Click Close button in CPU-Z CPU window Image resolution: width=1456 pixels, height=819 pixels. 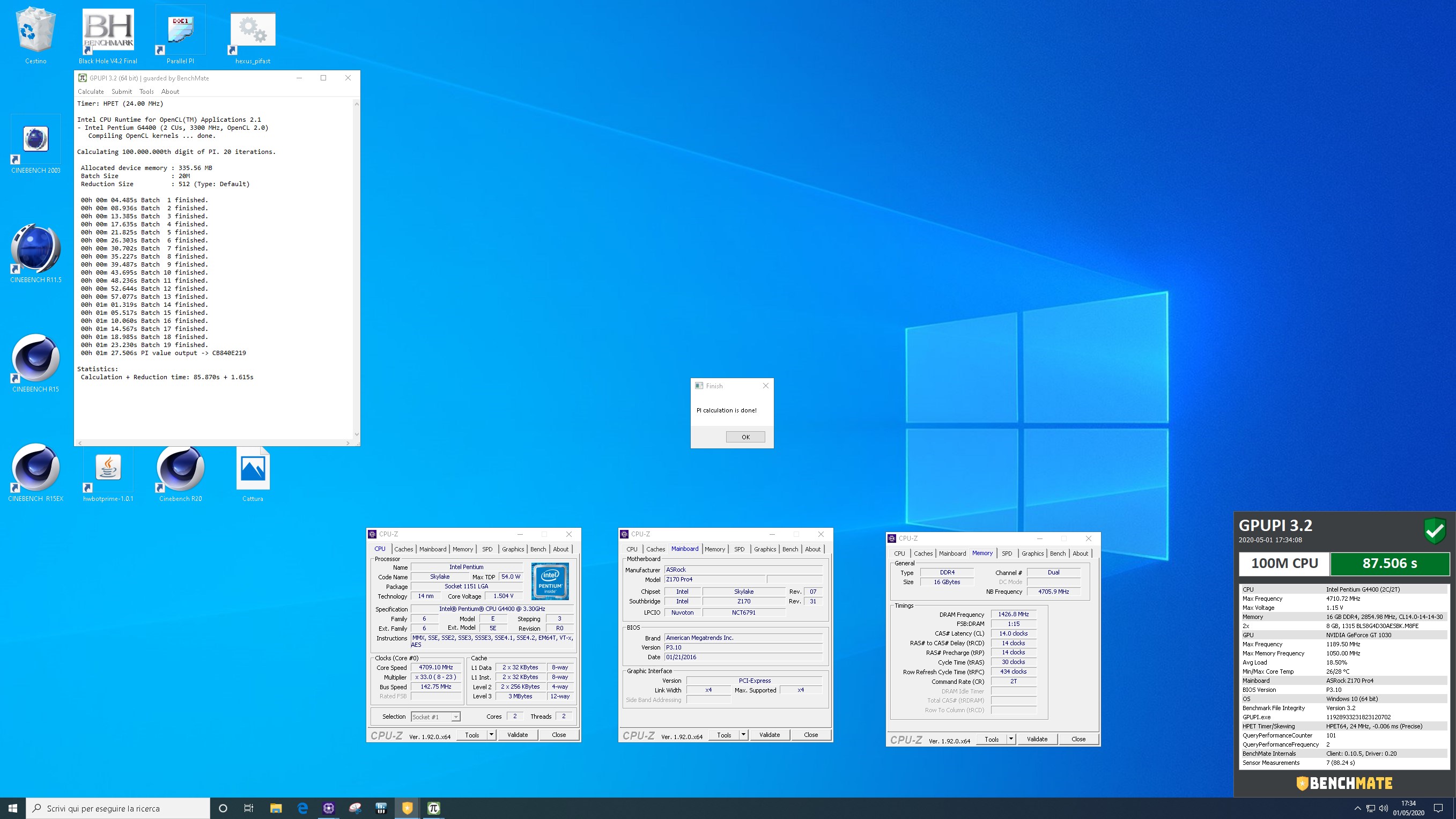click(558, 735)
